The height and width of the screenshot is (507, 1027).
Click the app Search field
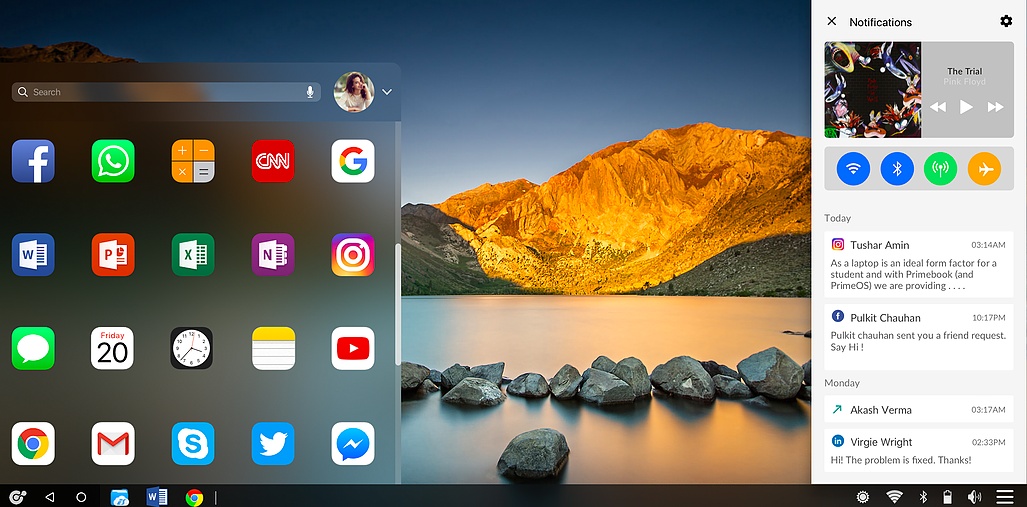166,92
